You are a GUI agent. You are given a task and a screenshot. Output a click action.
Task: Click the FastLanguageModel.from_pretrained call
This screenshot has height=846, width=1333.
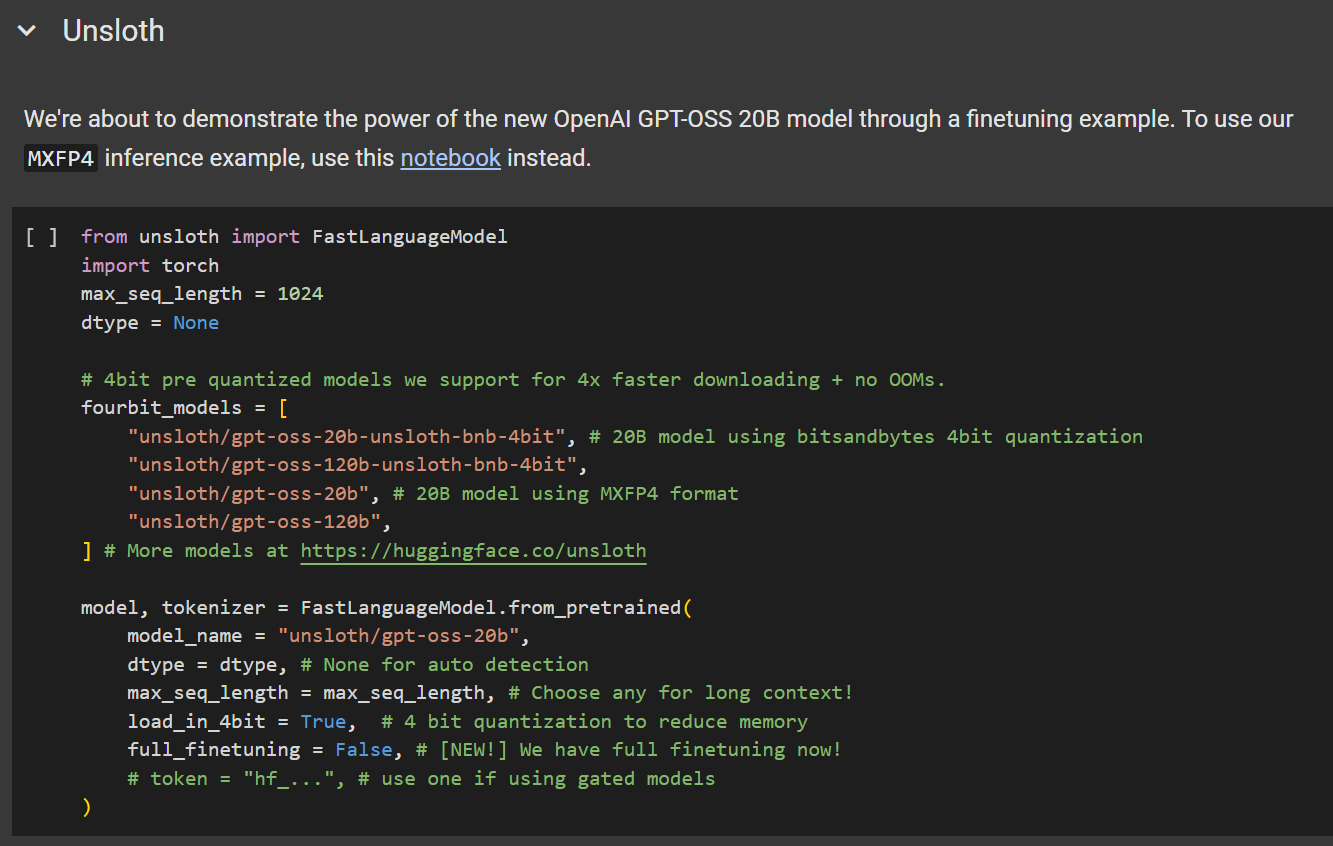(x=490, y=608)
